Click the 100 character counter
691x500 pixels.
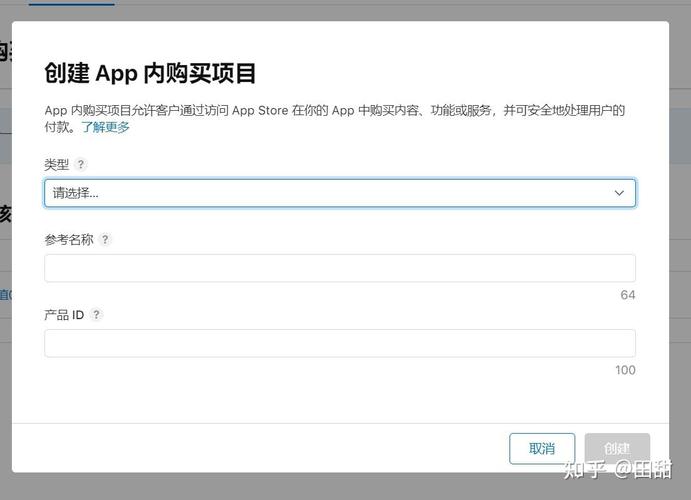(625, 370)
